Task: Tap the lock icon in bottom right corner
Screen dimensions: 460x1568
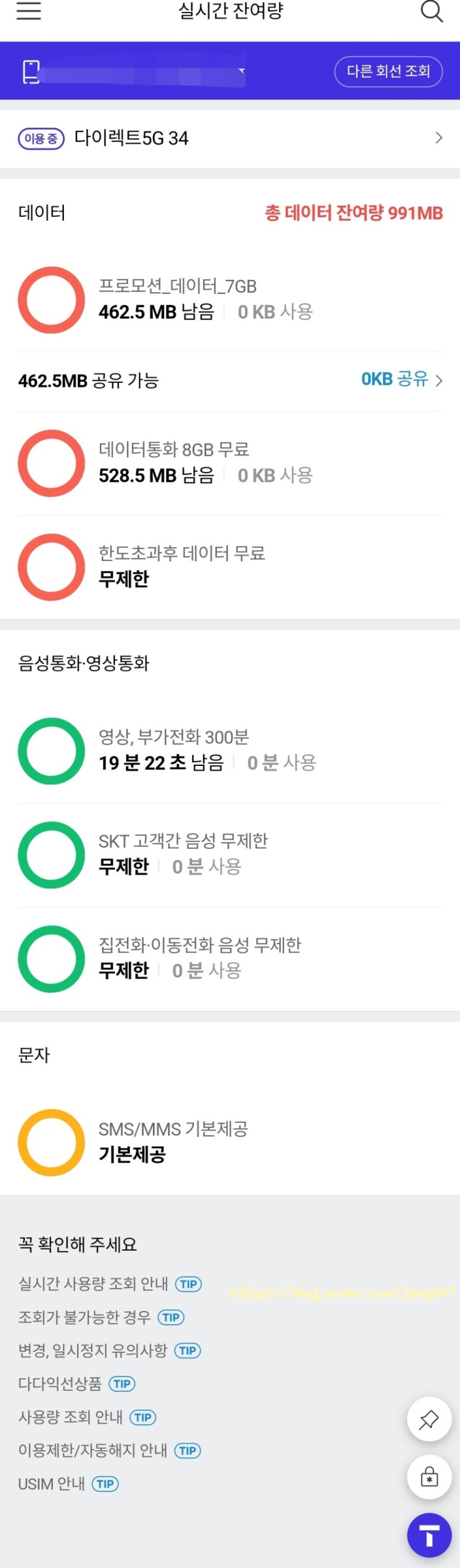Action: pyautogui.click(x=428, y=1476)
